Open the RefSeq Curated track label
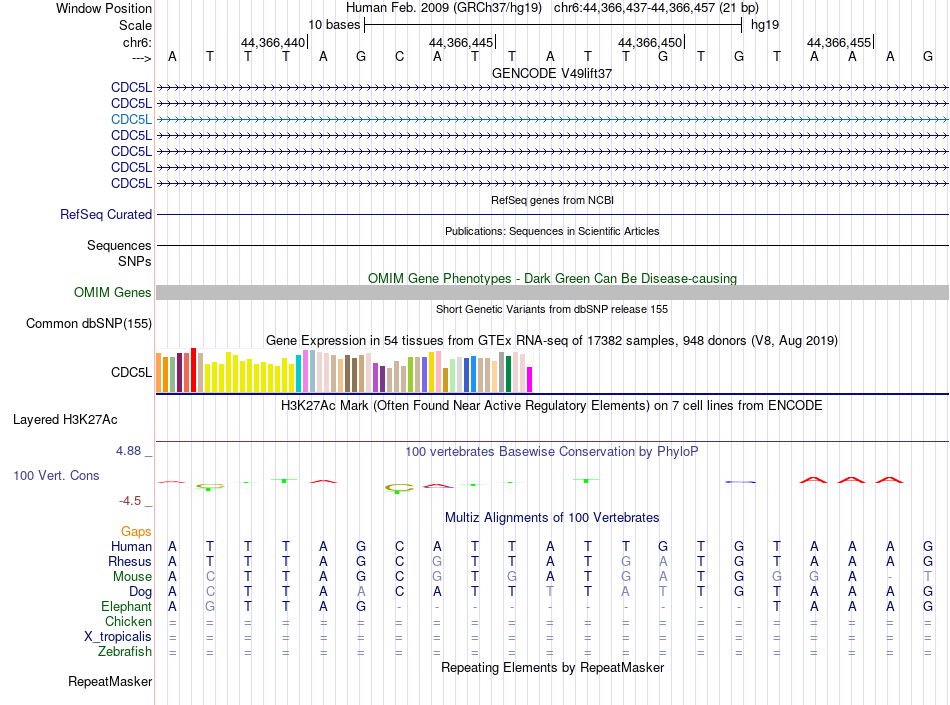 pyautogui.click(x=106, y=214)
